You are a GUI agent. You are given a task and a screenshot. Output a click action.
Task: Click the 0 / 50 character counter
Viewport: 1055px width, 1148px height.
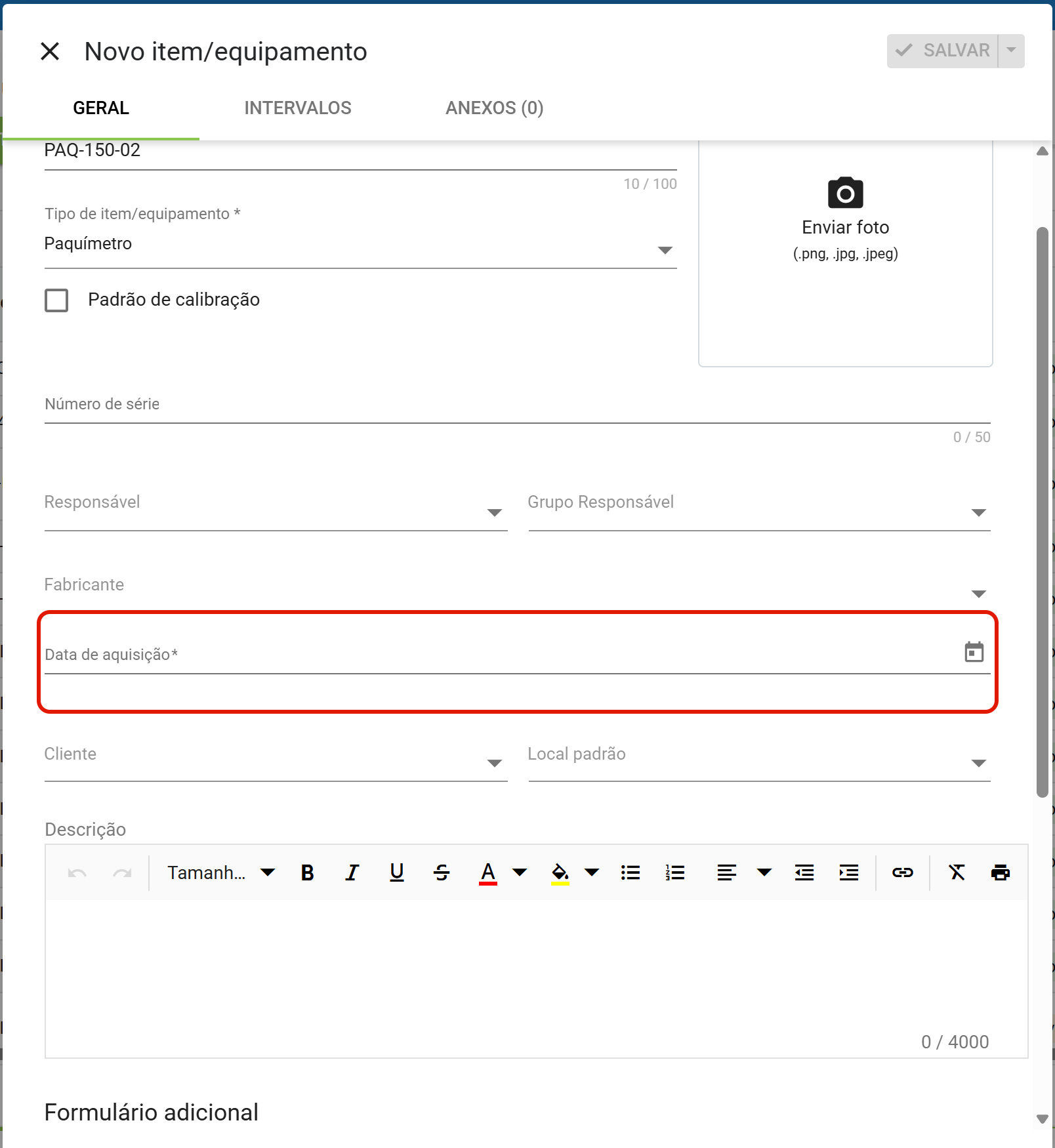tap(972, 438)
